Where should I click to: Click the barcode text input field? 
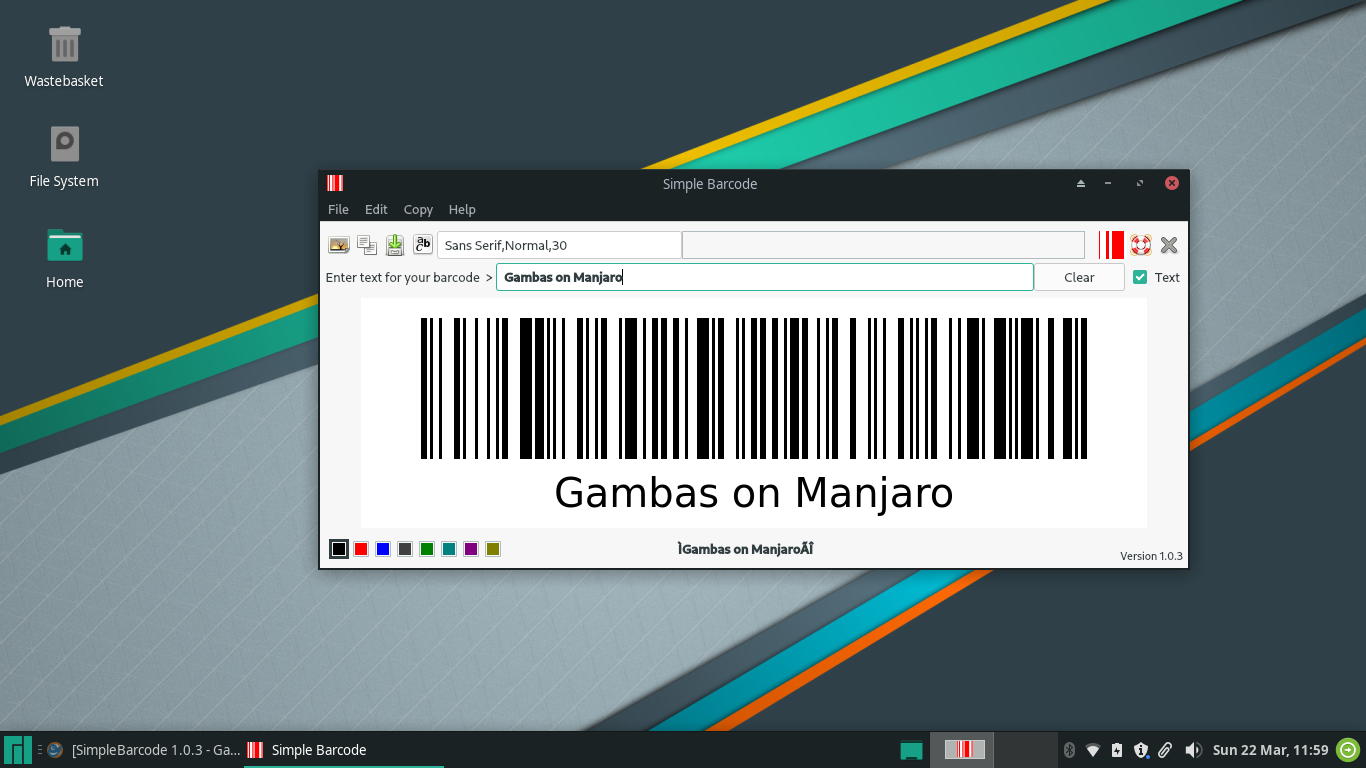(x=764, y=277)
